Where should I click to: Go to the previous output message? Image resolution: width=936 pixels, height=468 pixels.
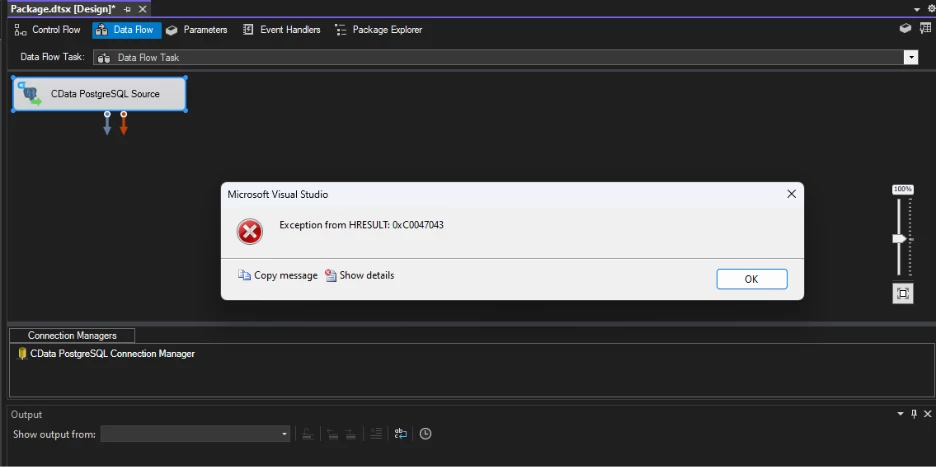tap(332, 434)
